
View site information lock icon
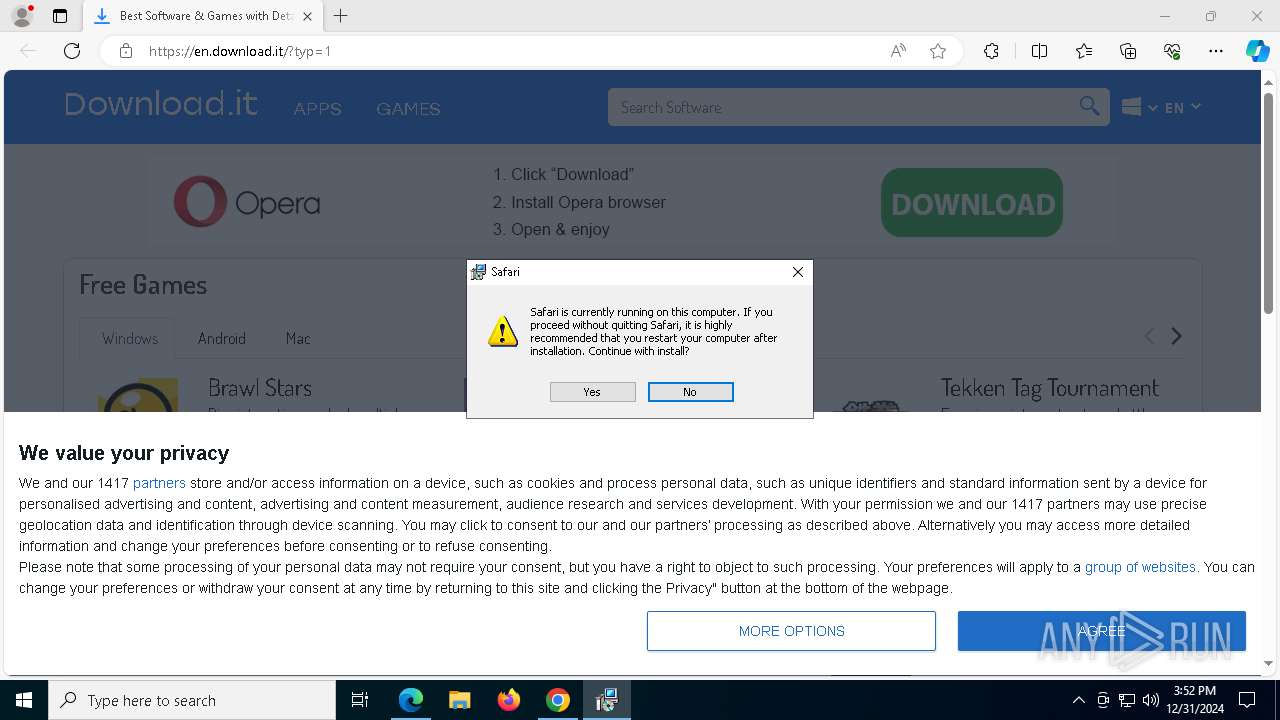tap(126, 51)
